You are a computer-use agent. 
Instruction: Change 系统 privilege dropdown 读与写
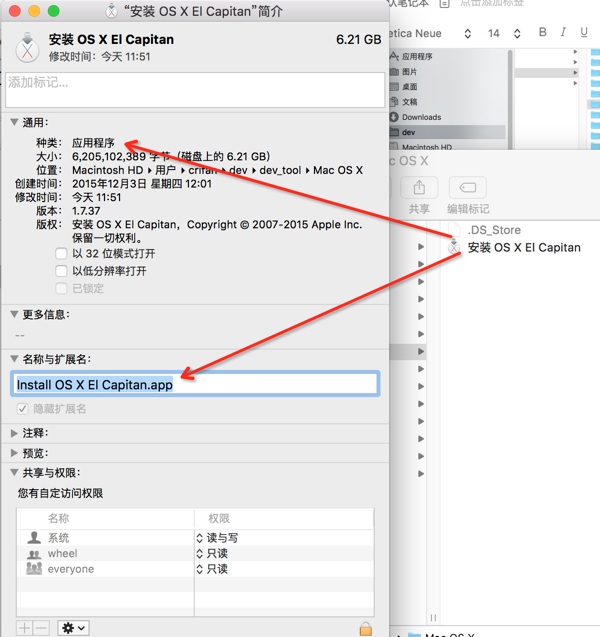pos(217,538)
